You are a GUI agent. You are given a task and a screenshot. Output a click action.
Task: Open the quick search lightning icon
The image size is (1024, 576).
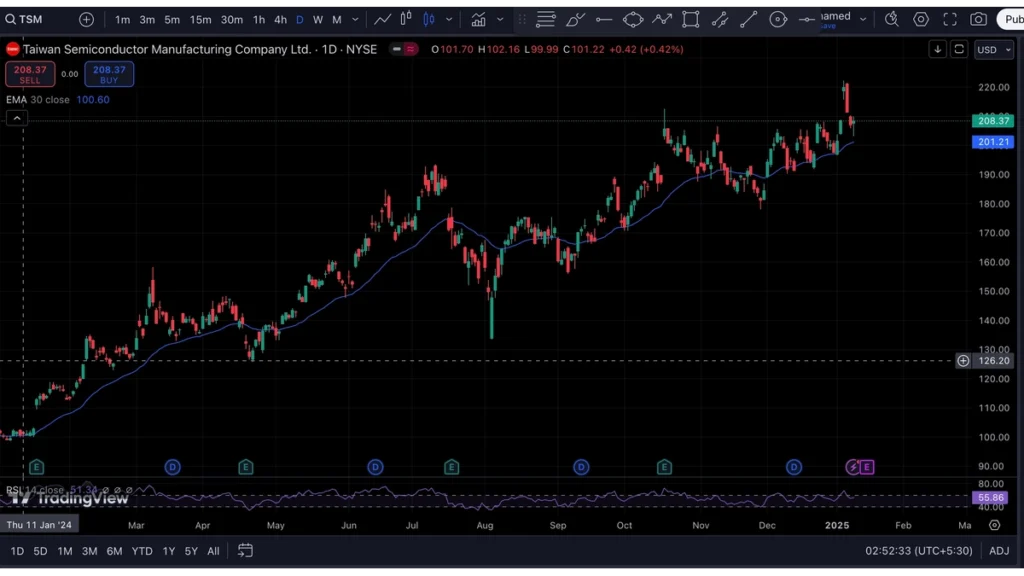[891, 20]
